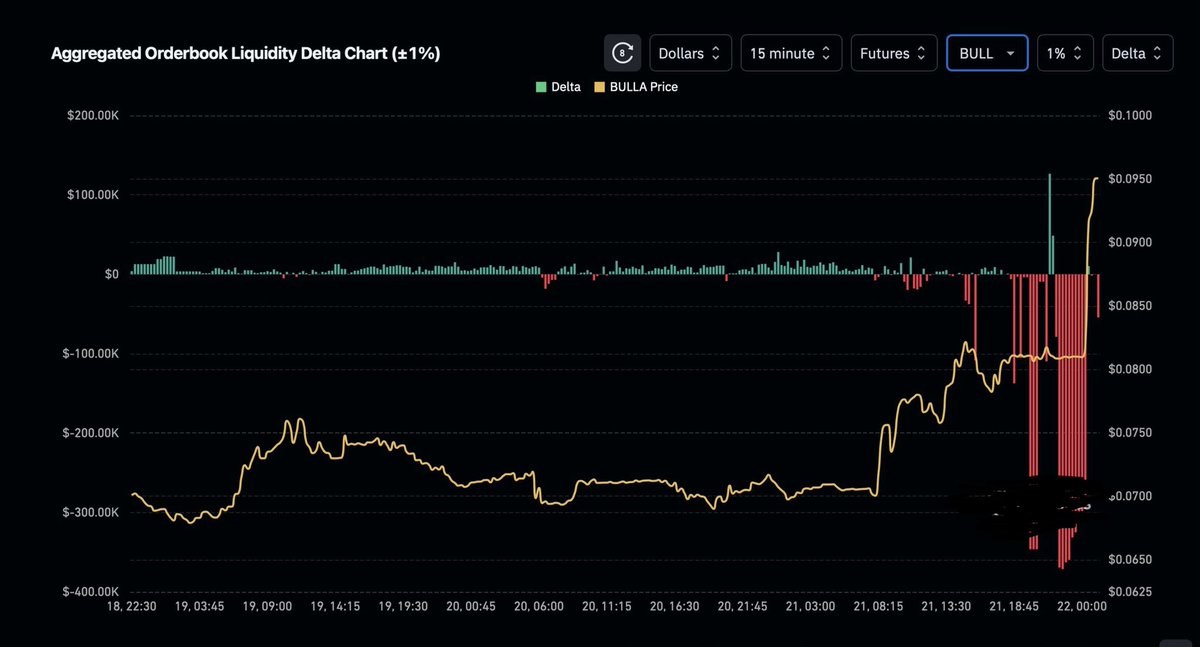This screenshot has height=647, width=1200.
Task: Expand the BULL selector caret arrow
Action: (1010, 54)
